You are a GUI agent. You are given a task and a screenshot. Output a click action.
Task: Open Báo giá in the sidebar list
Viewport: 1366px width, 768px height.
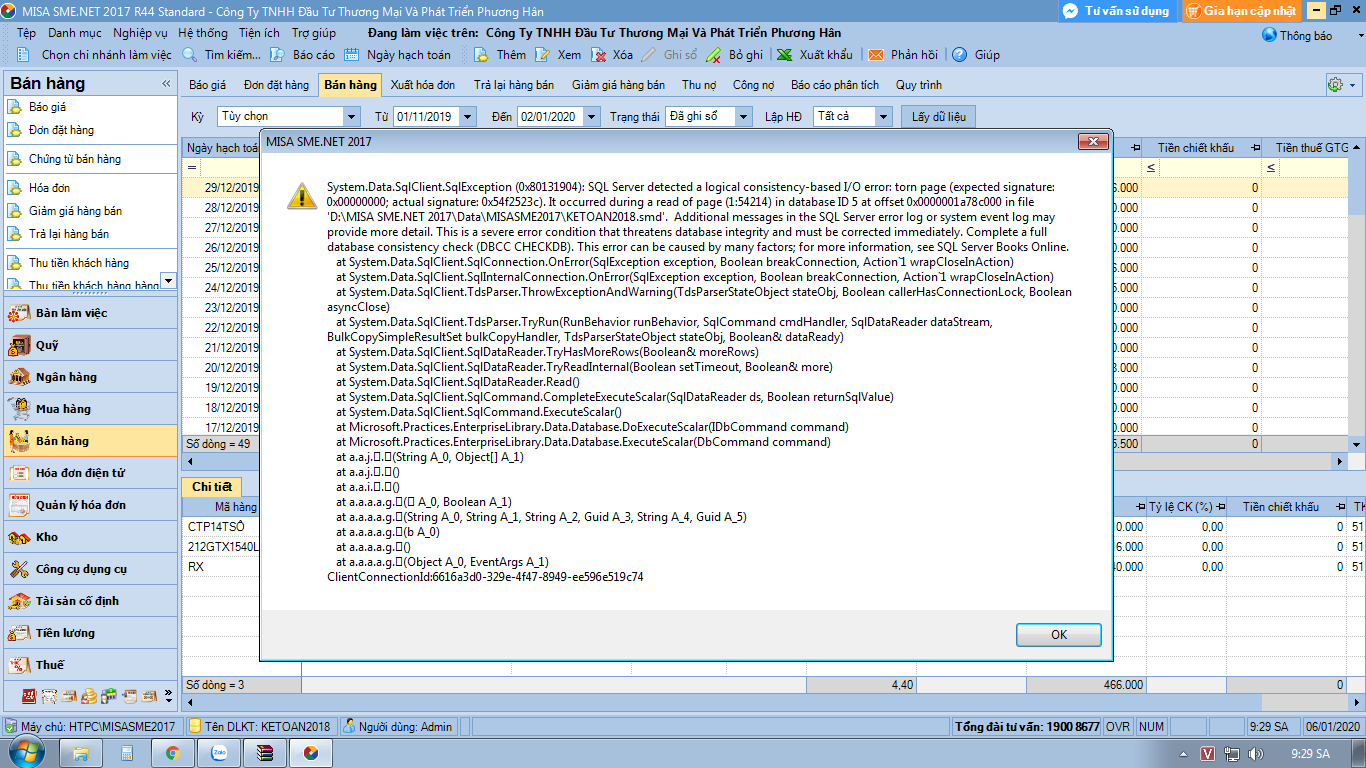tap(47, 107)
